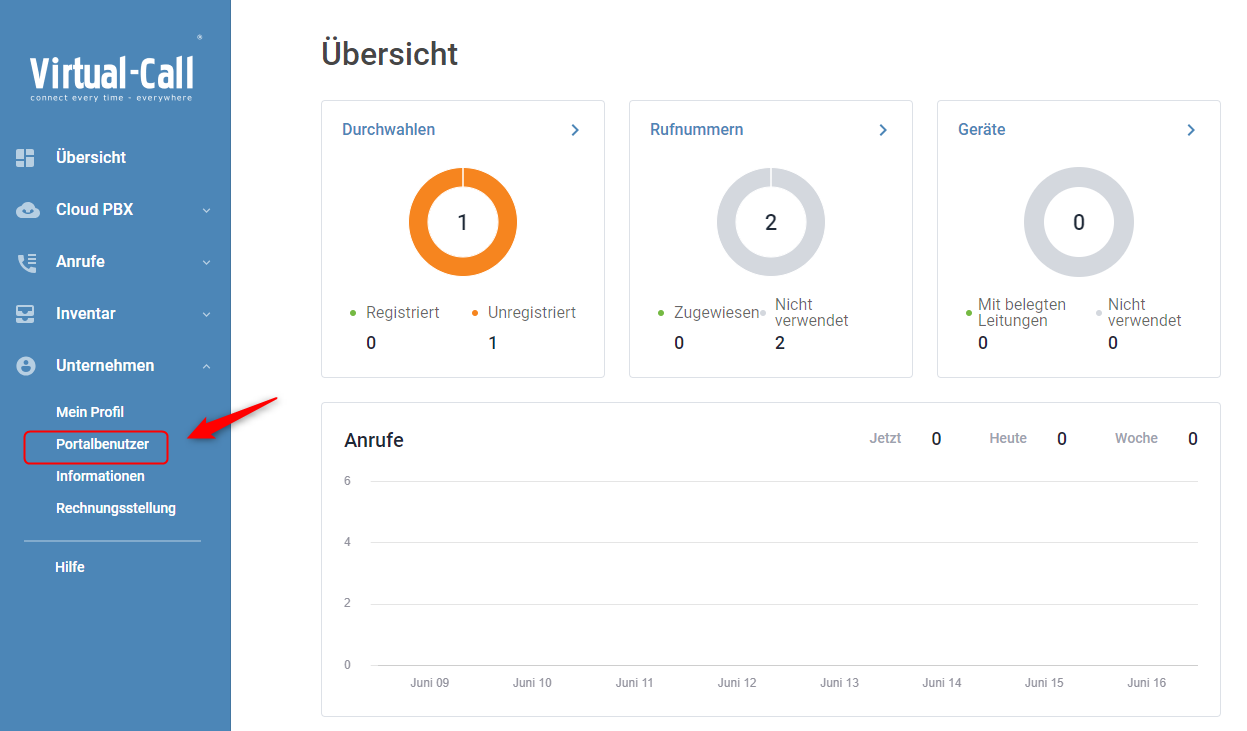Viewport: 1247px width, 731px height.
Task: Open Informationen page
Action: [x=100, y=476]
